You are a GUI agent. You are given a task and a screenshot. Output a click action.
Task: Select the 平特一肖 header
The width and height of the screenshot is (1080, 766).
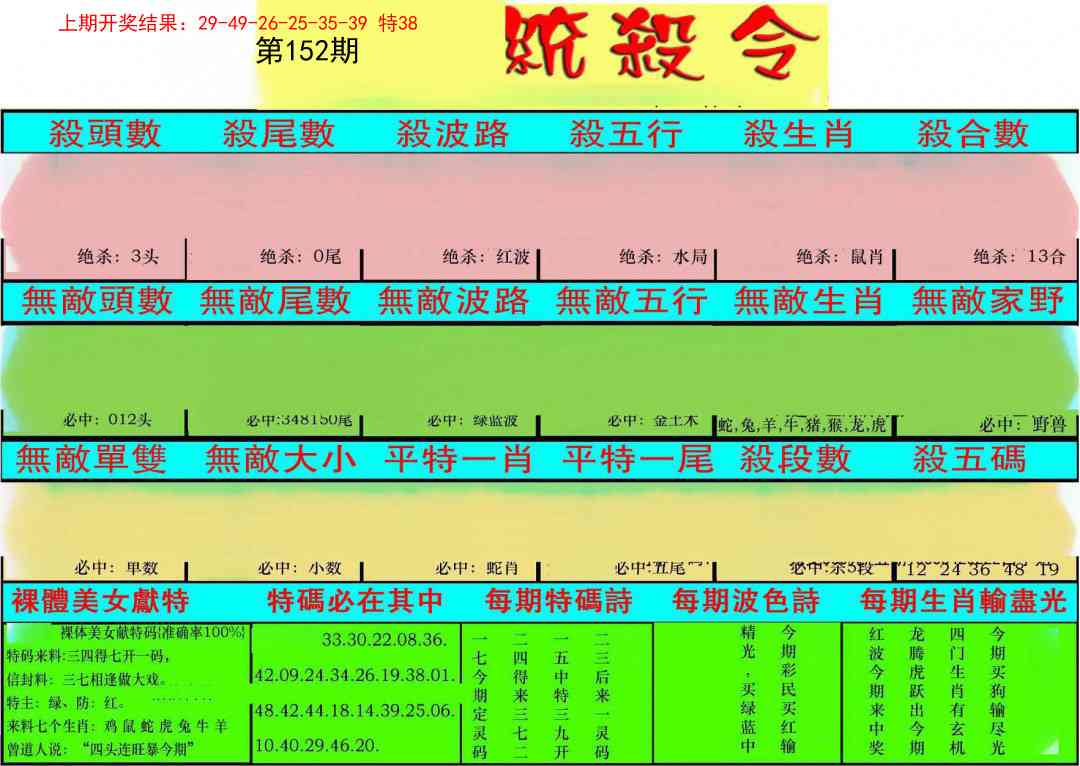click(458, 459)
